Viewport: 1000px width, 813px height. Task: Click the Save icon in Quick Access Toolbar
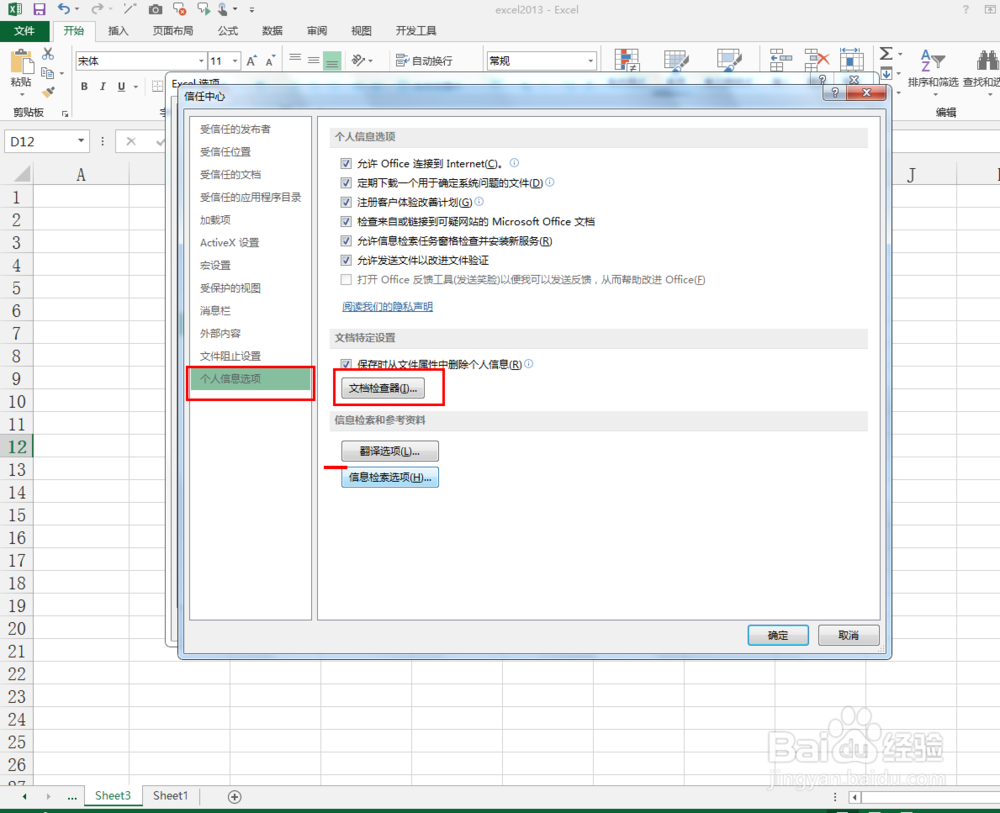[38, 9]
